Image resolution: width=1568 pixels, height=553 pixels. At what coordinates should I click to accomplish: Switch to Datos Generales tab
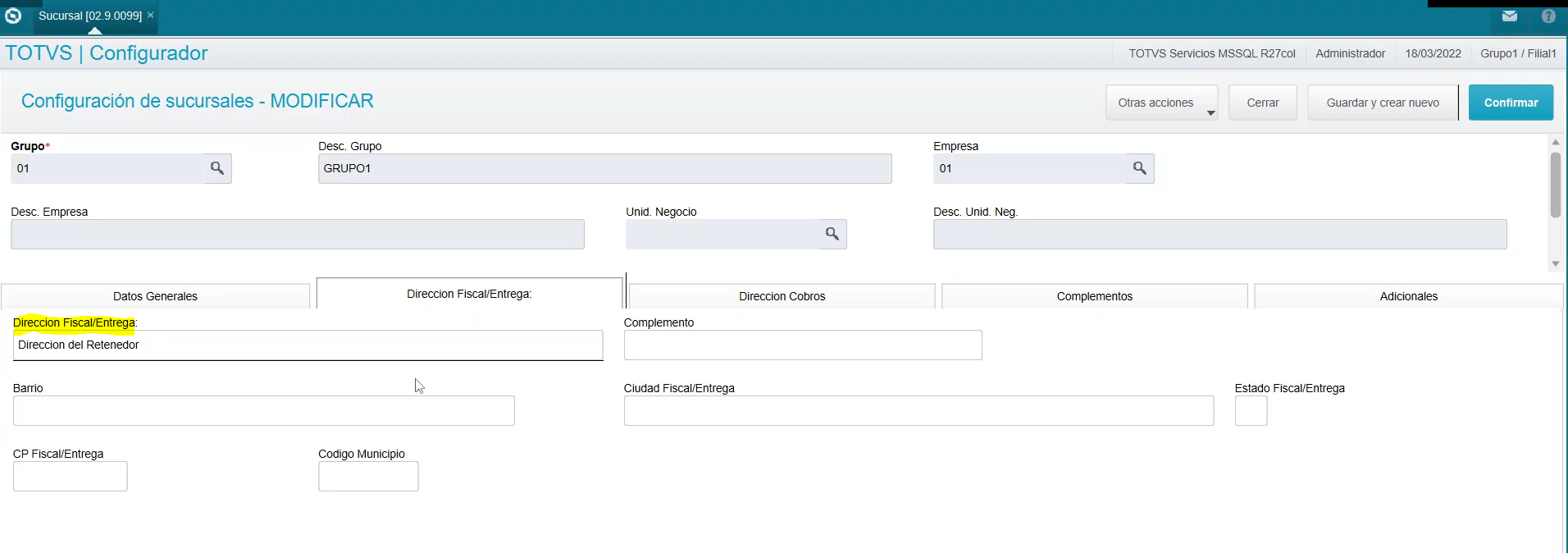[x=155, y=296]
